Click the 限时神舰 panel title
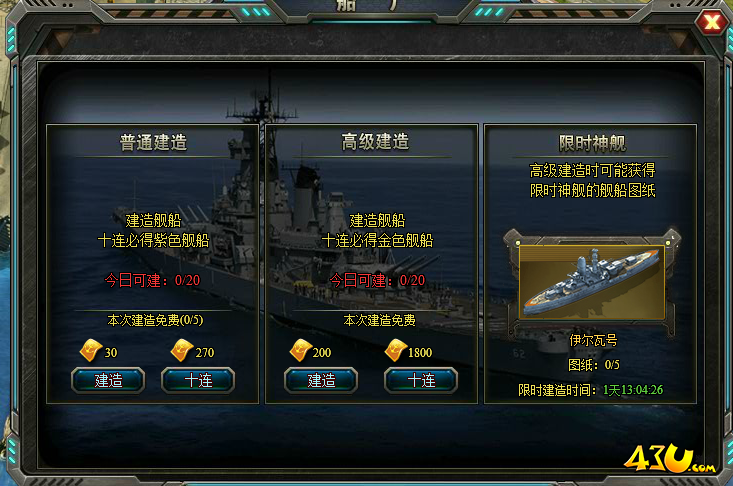Screen dimensions: 733x486 point(592,143)
